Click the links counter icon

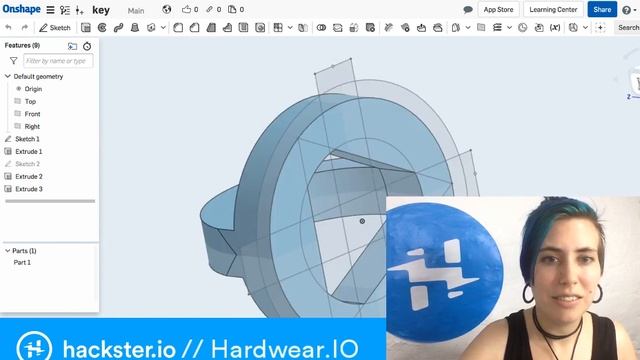(x=213, y=9)
